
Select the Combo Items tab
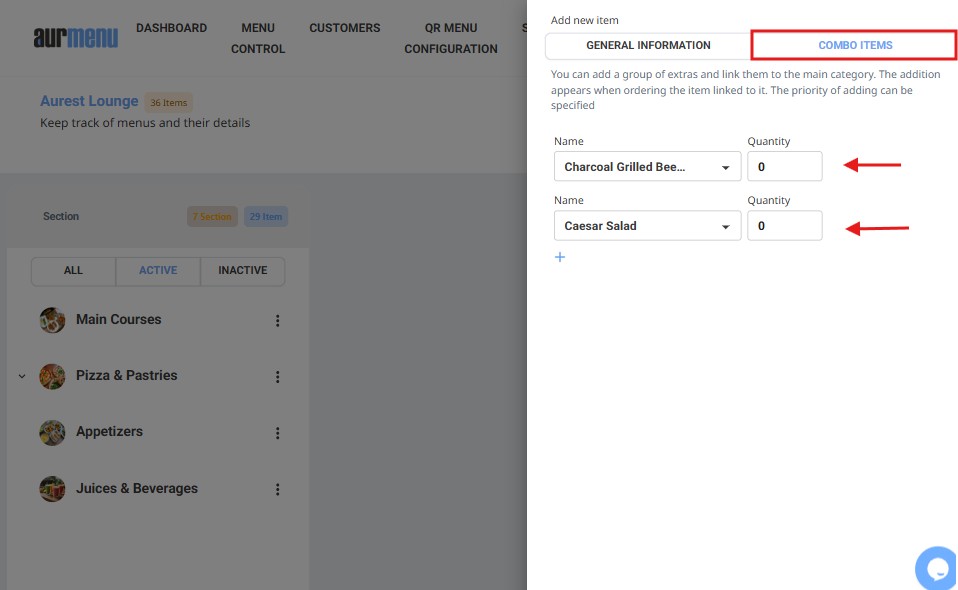(x=854, y=46)
